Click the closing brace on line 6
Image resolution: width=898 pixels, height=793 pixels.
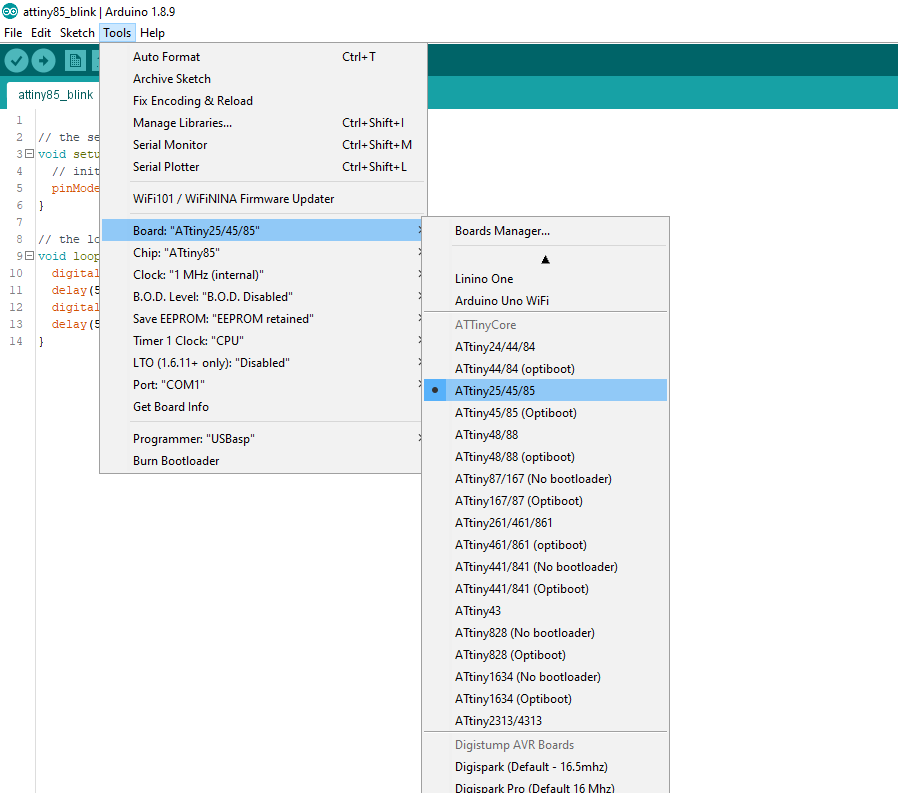pos(41,205)
